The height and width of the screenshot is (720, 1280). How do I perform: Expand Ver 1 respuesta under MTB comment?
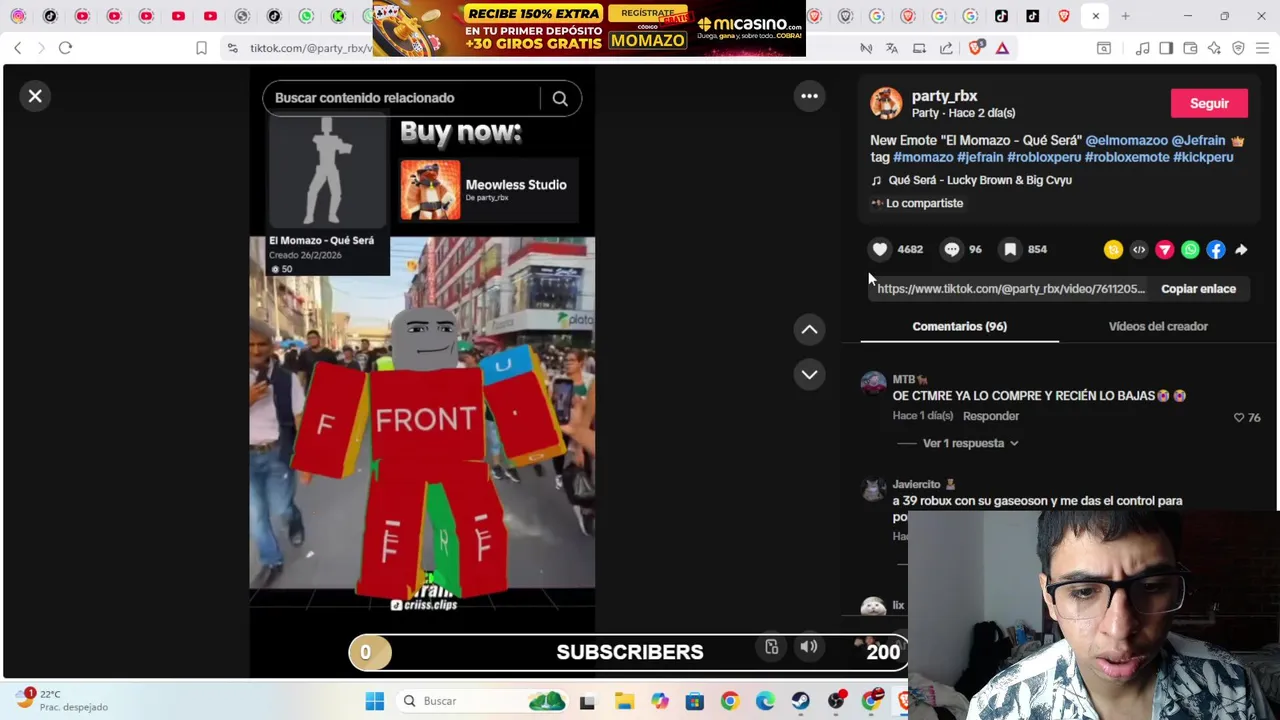(970, 443)
